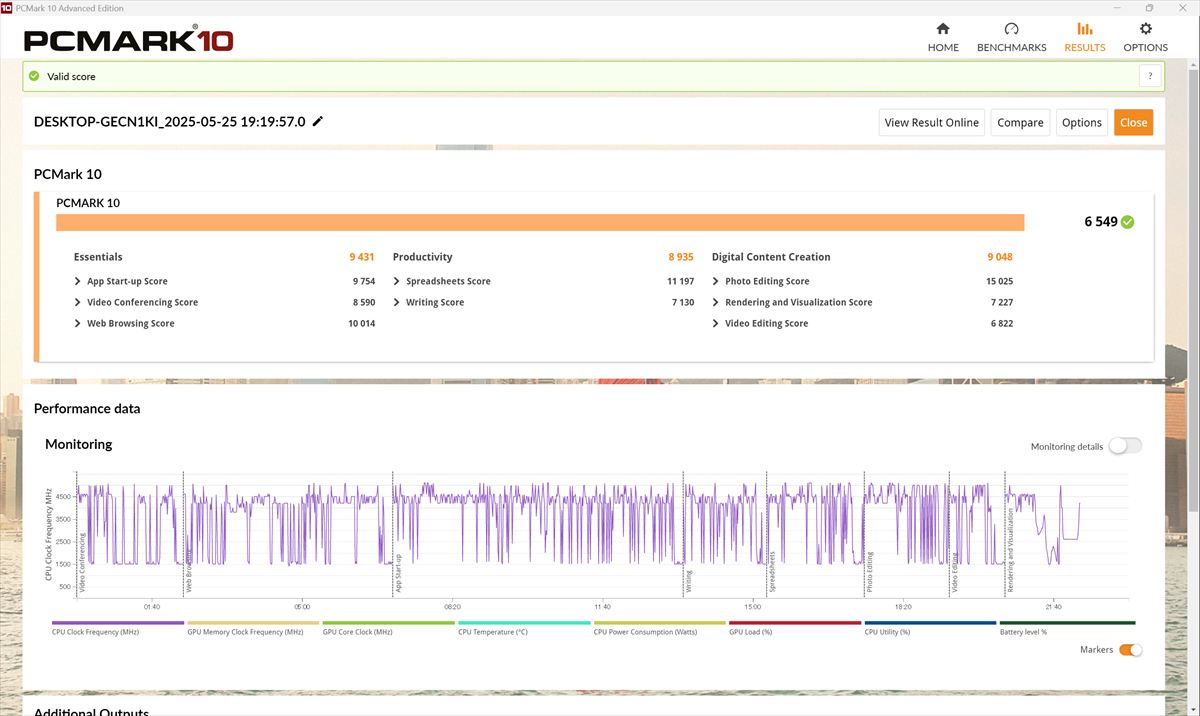
Task: Click the Performance data heading
Action: (87, 408)
